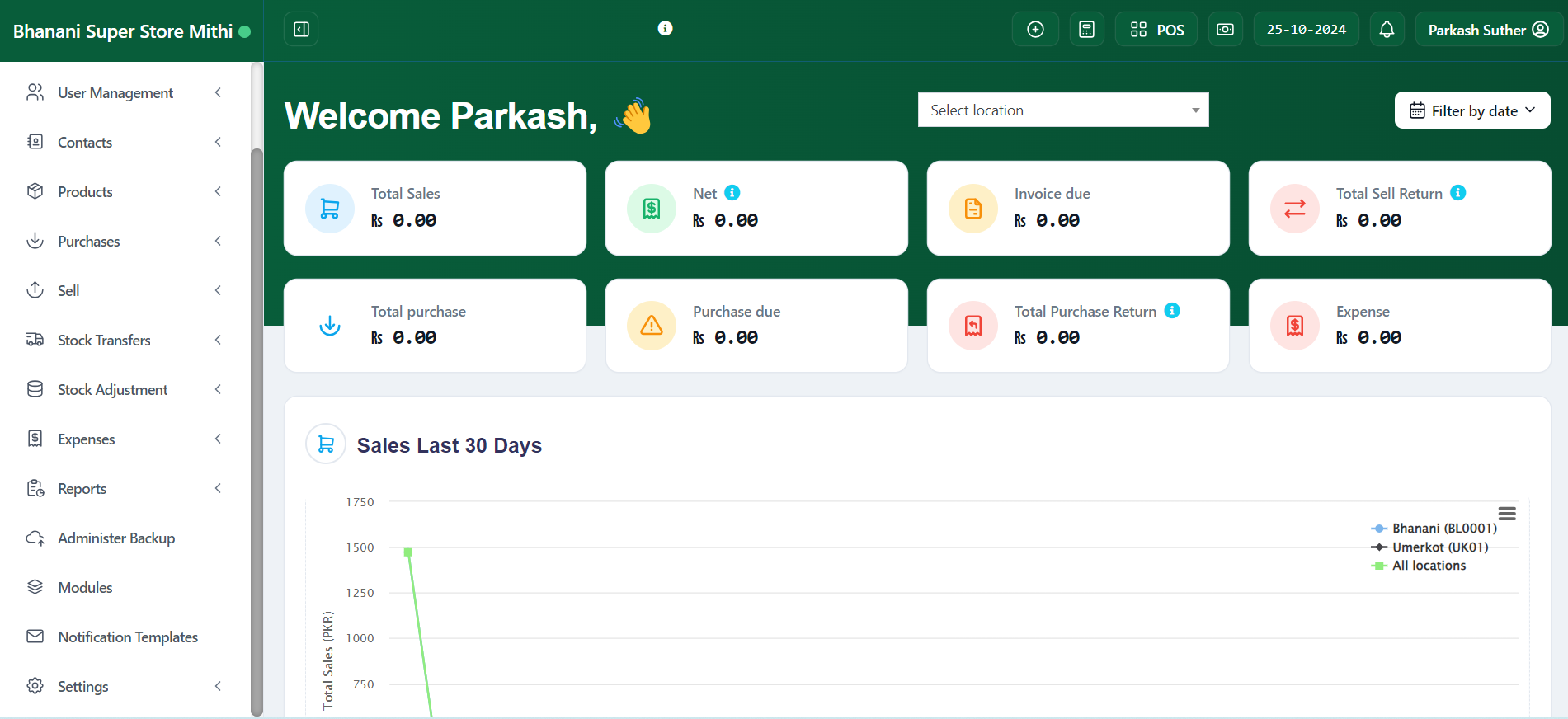Click the cash register money icon
The image size is (1568, 719).
pyautogui.click(x=1225, y=30)
